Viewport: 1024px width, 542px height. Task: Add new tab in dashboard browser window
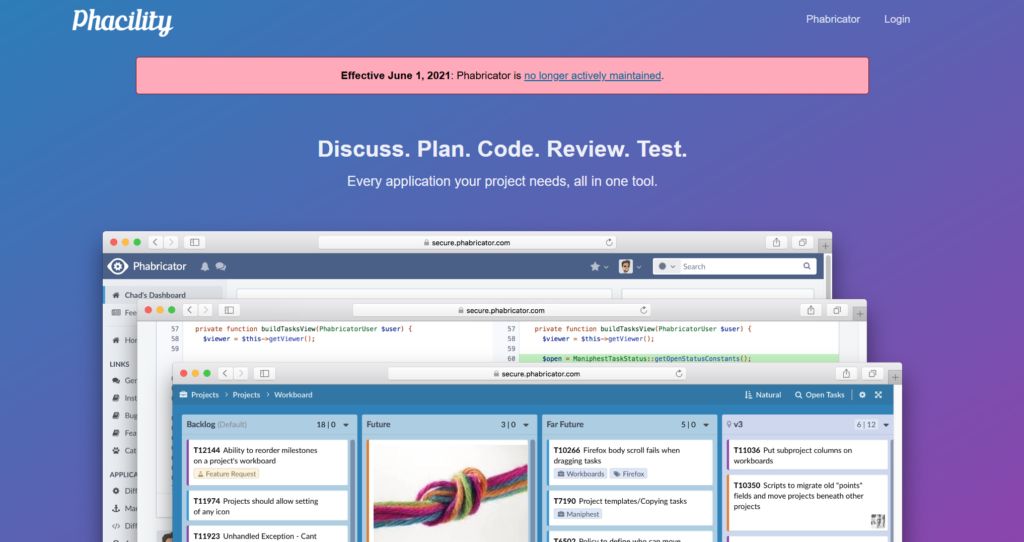[825, 246]
